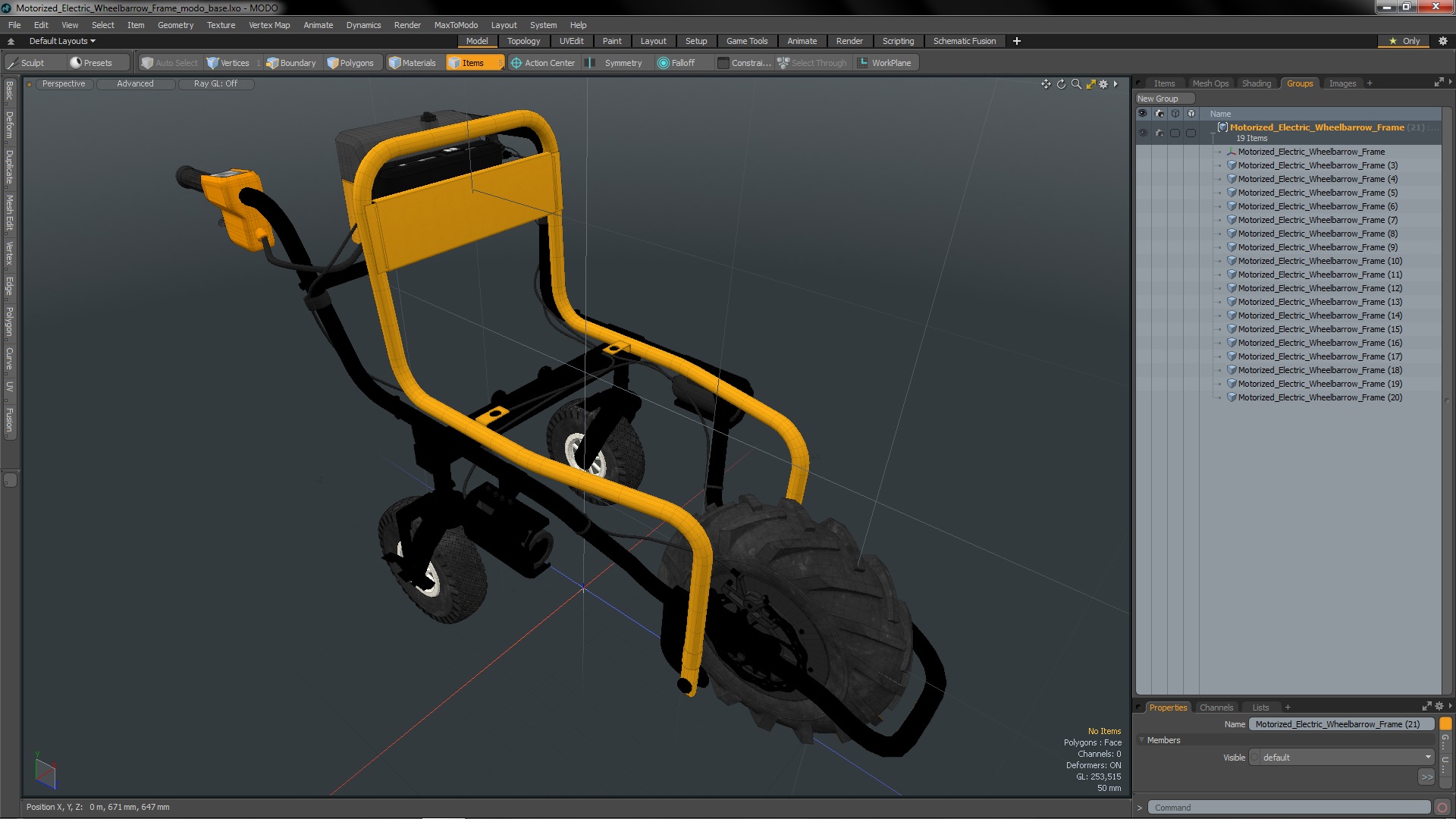Toggle the fourth column checkbox of group row
Image resolution: width=1456 pixels, height=819 pixels.
tap(1191, 133)
